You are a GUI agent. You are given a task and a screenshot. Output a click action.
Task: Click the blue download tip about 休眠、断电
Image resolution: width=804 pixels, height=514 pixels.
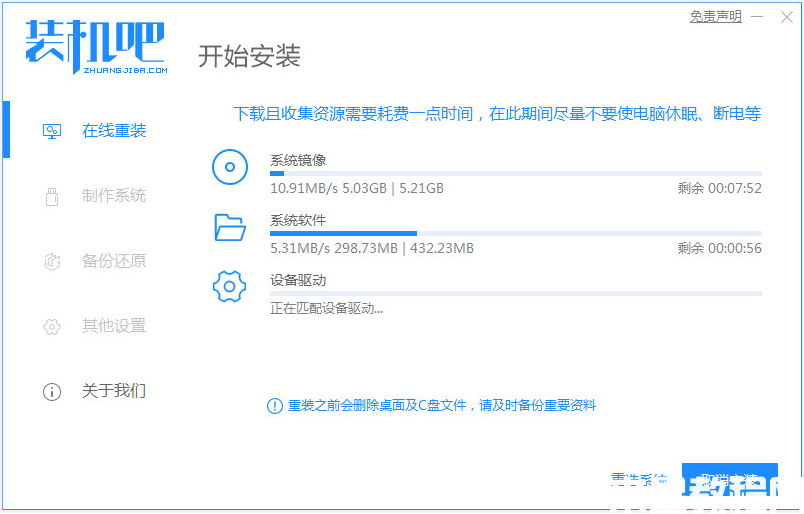[x=497, y=114]
